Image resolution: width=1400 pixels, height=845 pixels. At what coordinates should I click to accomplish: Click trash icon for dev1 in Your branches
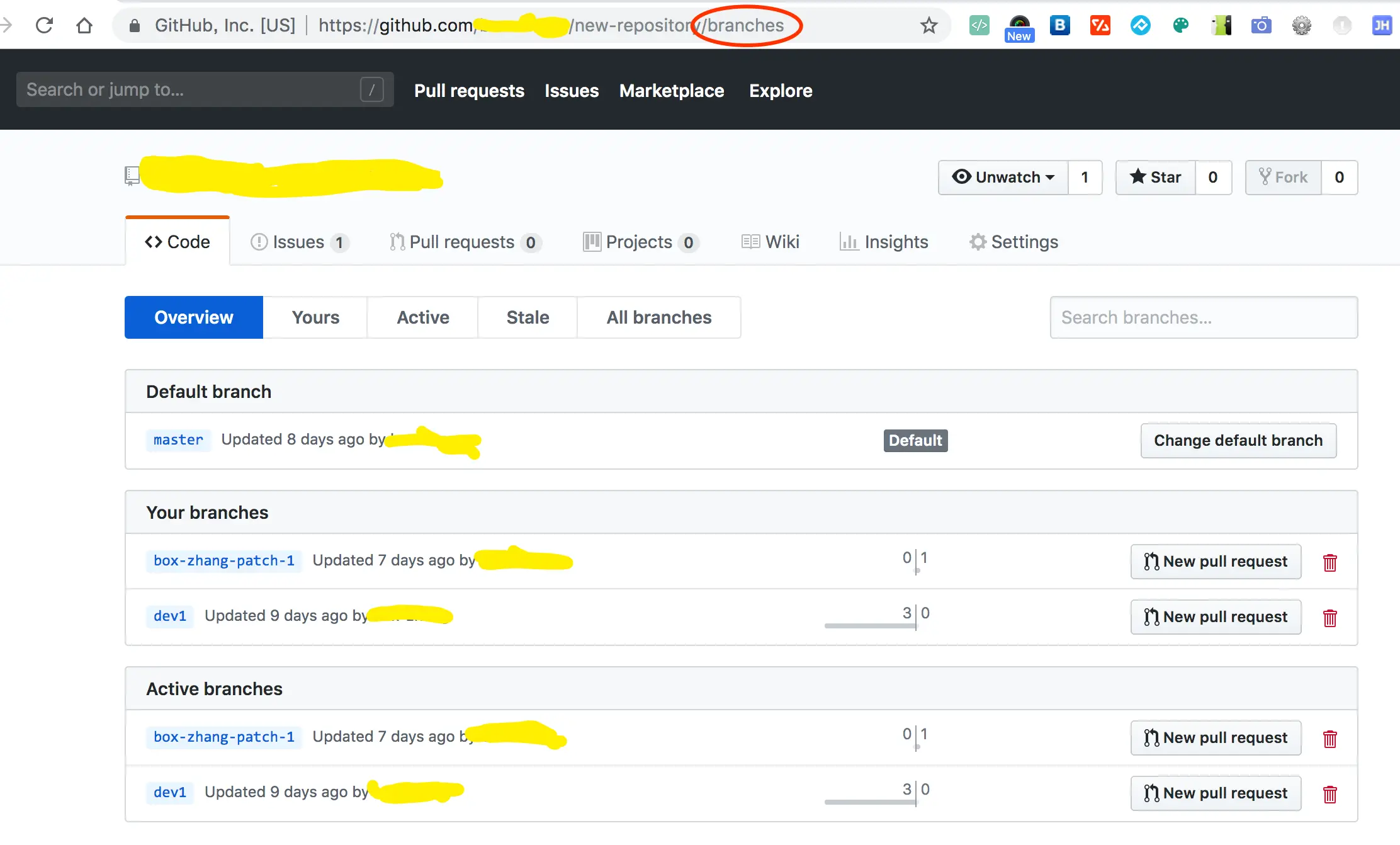tap(1329, 618)
